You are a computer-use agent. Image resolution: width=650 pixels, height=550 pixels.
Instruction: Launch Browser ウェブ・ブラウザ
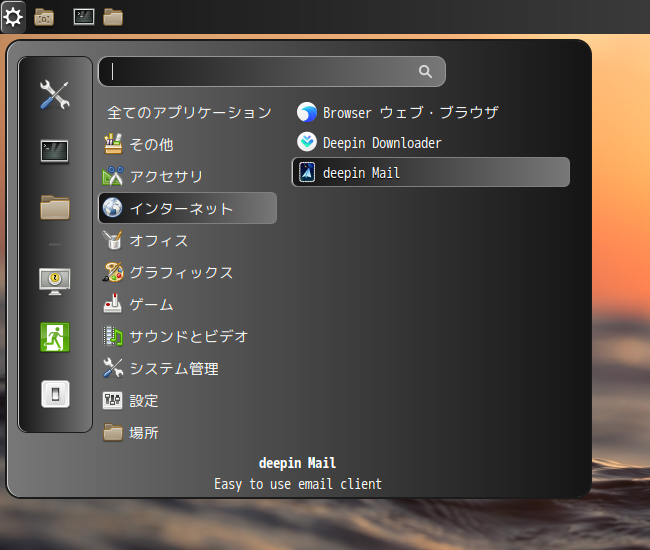point(431,112)
